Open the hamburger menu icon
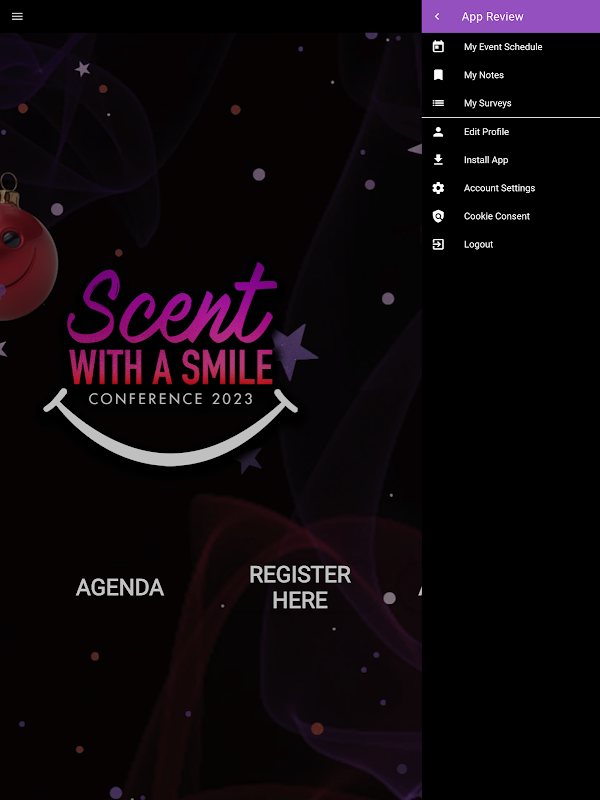Screen dimensions: 600x800 (17, 16)
